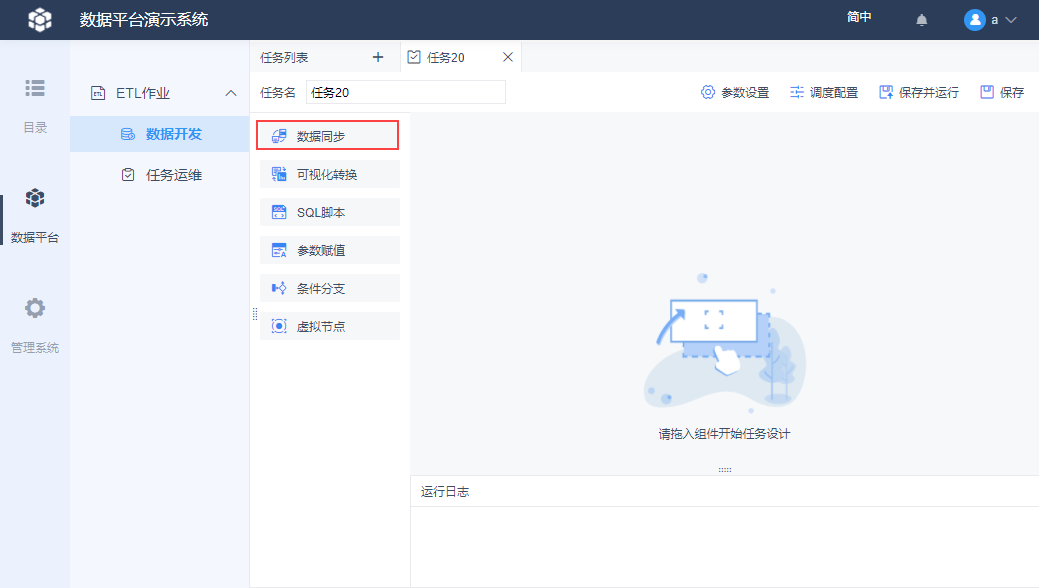This screenshot has width=1039, height=588.
Task: Click the 保存 button
Action: point(1002,93)
